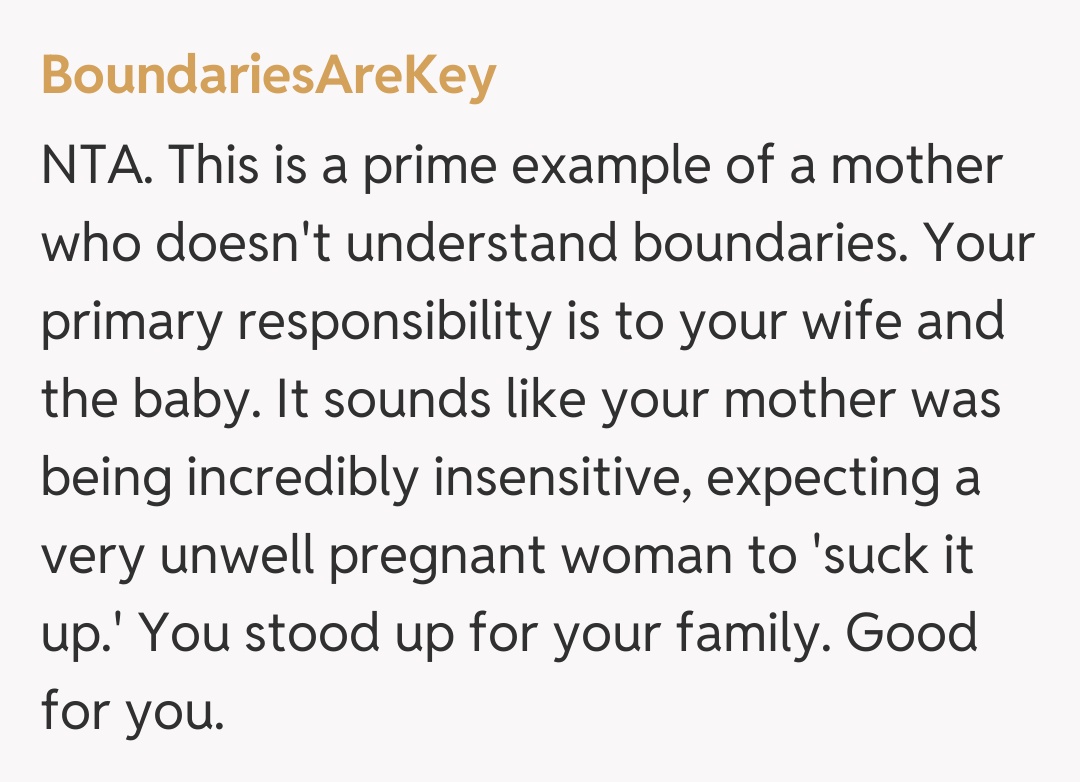Click the words 'mother was' in comment
This screenshot has width=1080, height=782.
861,401
